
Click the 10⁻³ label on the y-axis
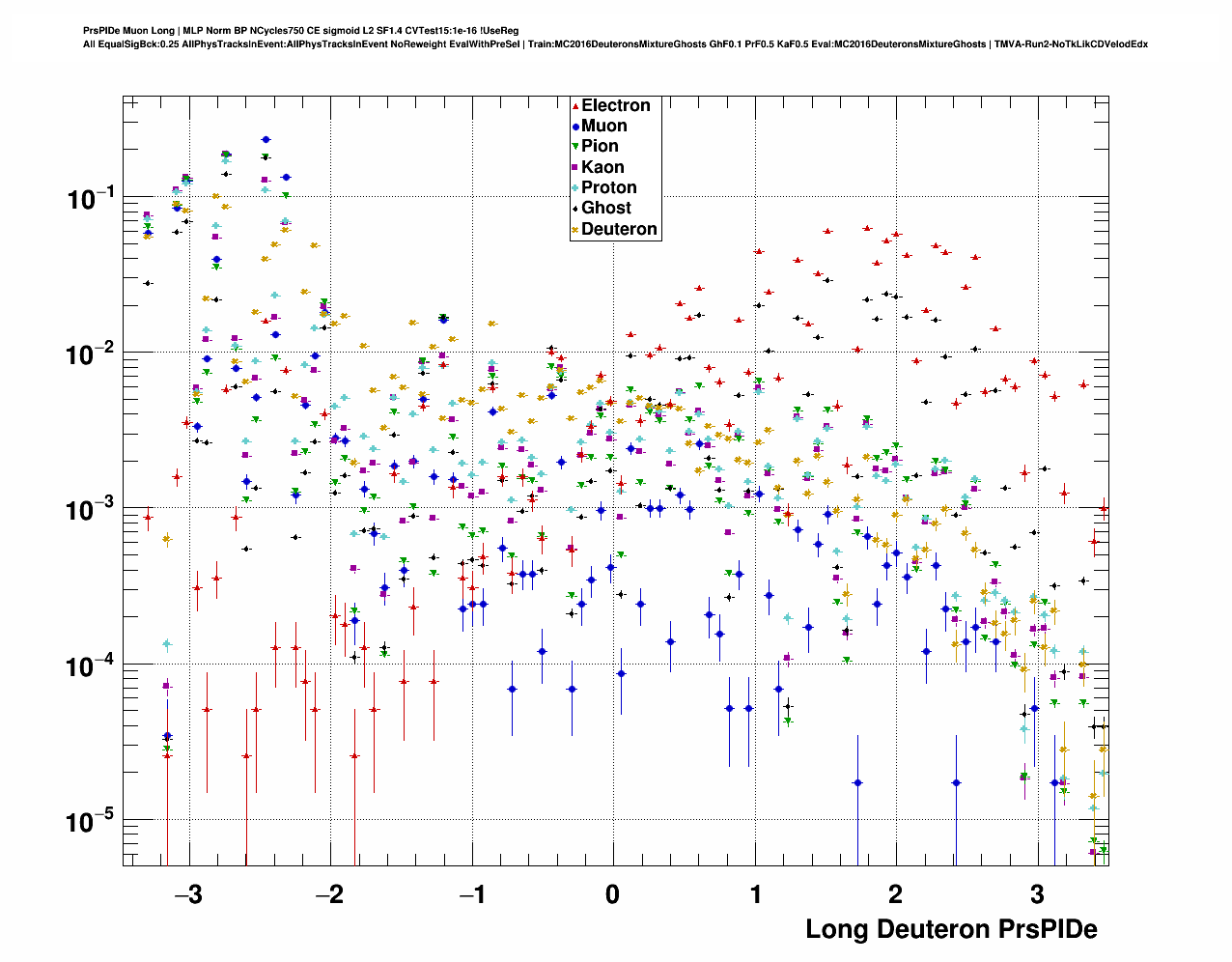click(x=92, y=511)
